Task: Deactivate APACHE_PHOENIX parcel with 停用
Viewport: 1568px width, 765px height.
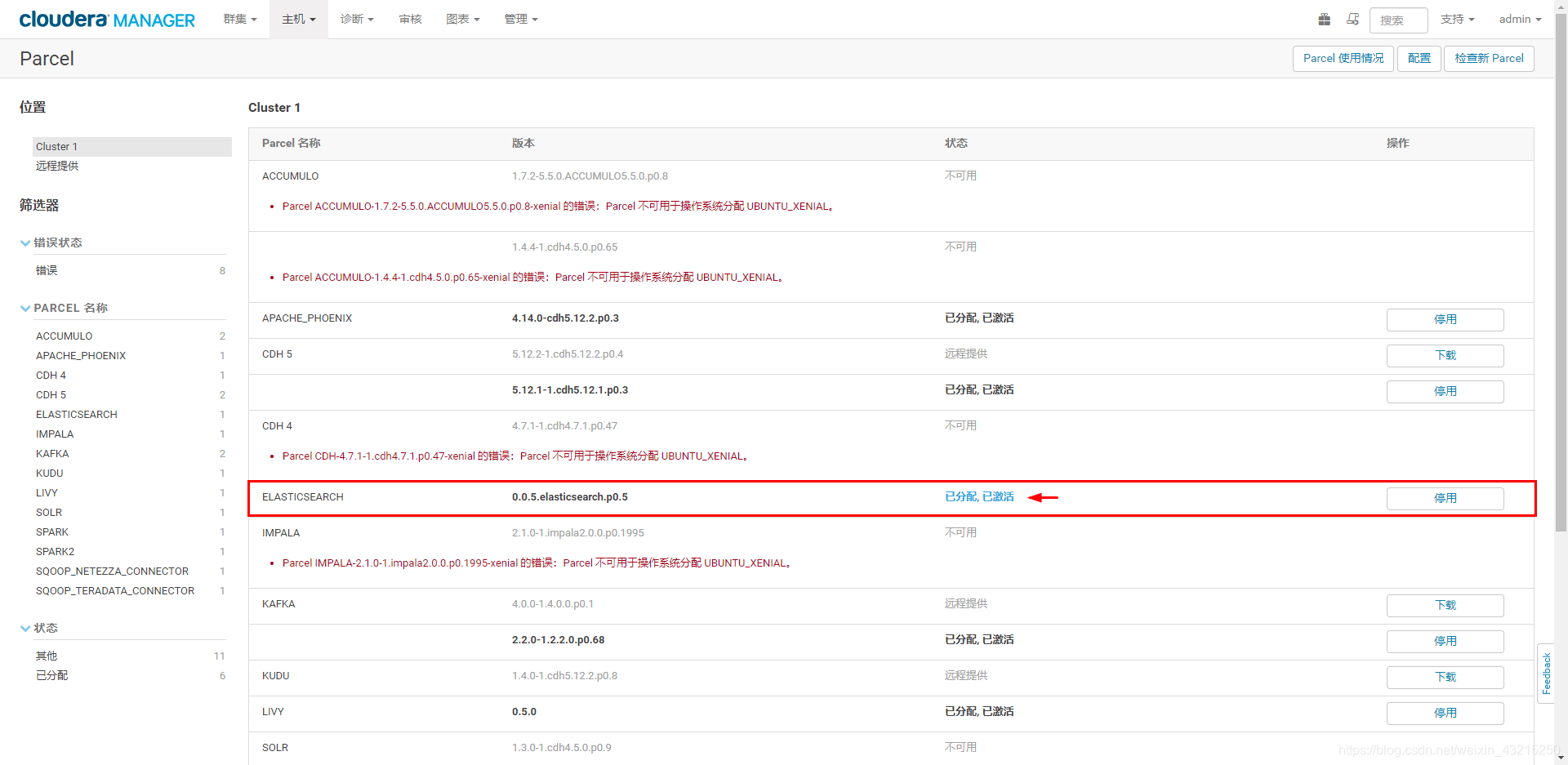Action: pos(1445,320)
